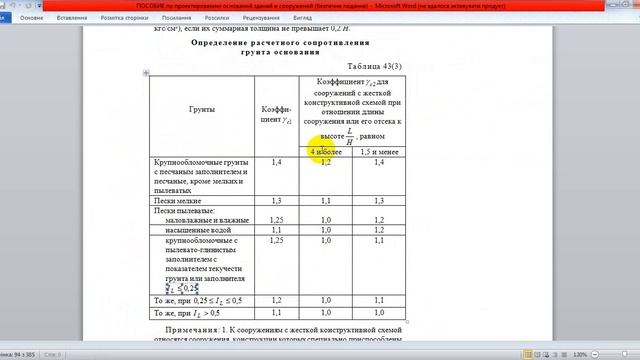Click the L/H fraction in the table header

(349, 137)
